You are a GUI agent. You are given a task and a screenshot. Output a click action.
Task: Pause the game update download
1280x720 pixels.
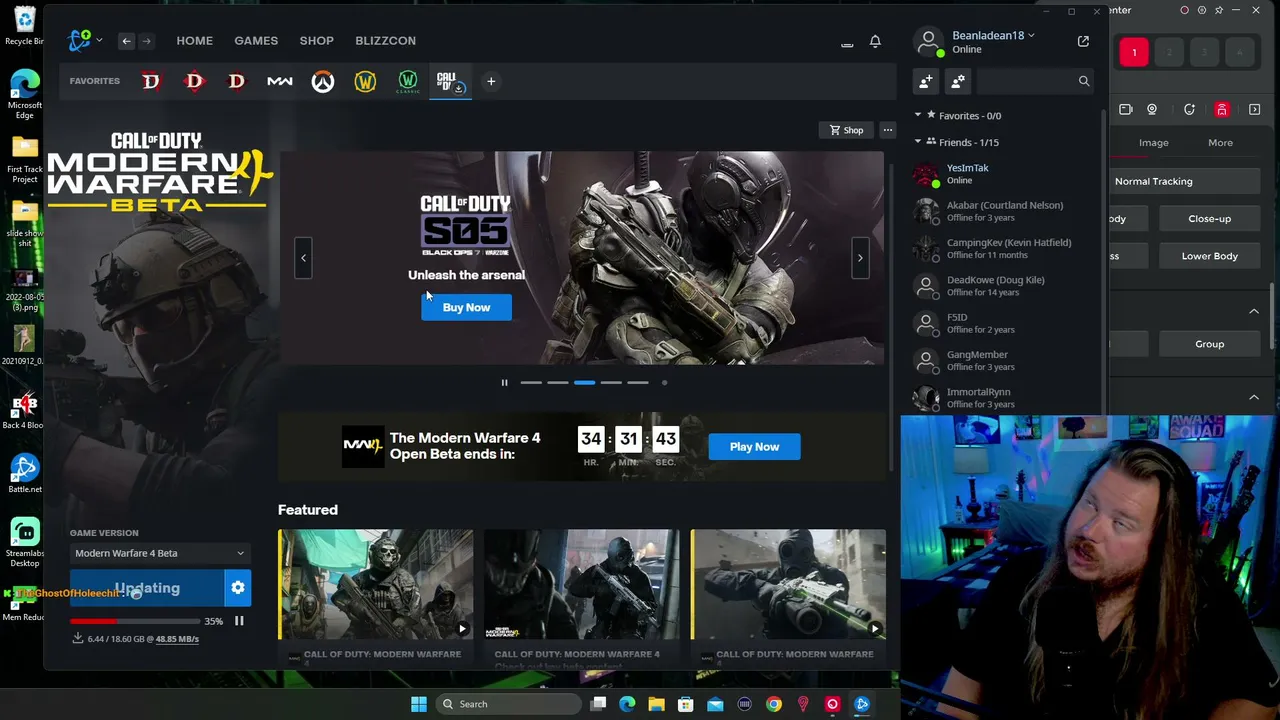click(239, 621)
